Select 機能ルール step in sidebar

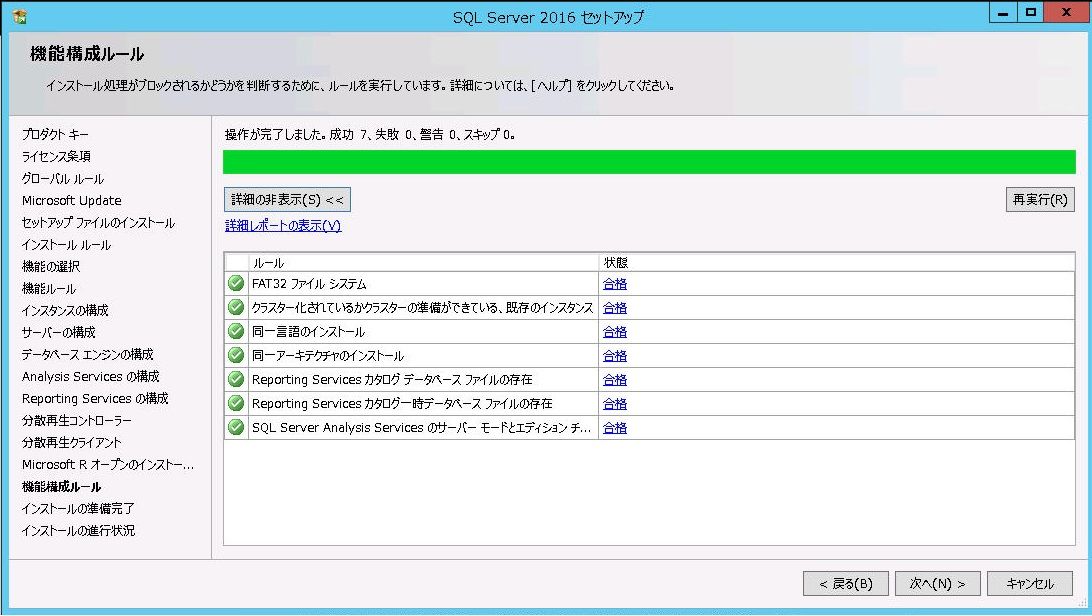coord(49,289)
